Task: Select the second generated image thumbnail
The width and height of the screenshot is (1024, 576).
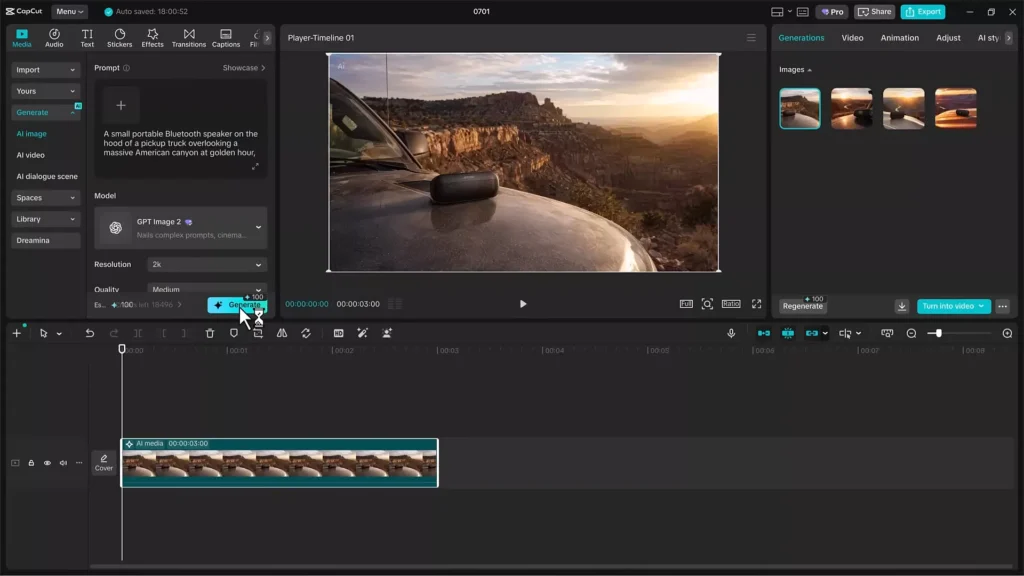Action: click(852, 108)
